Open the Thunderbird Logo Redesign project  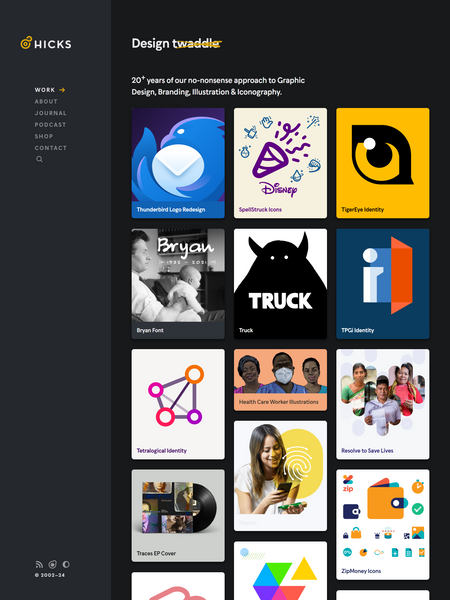(x=178, y=163)
